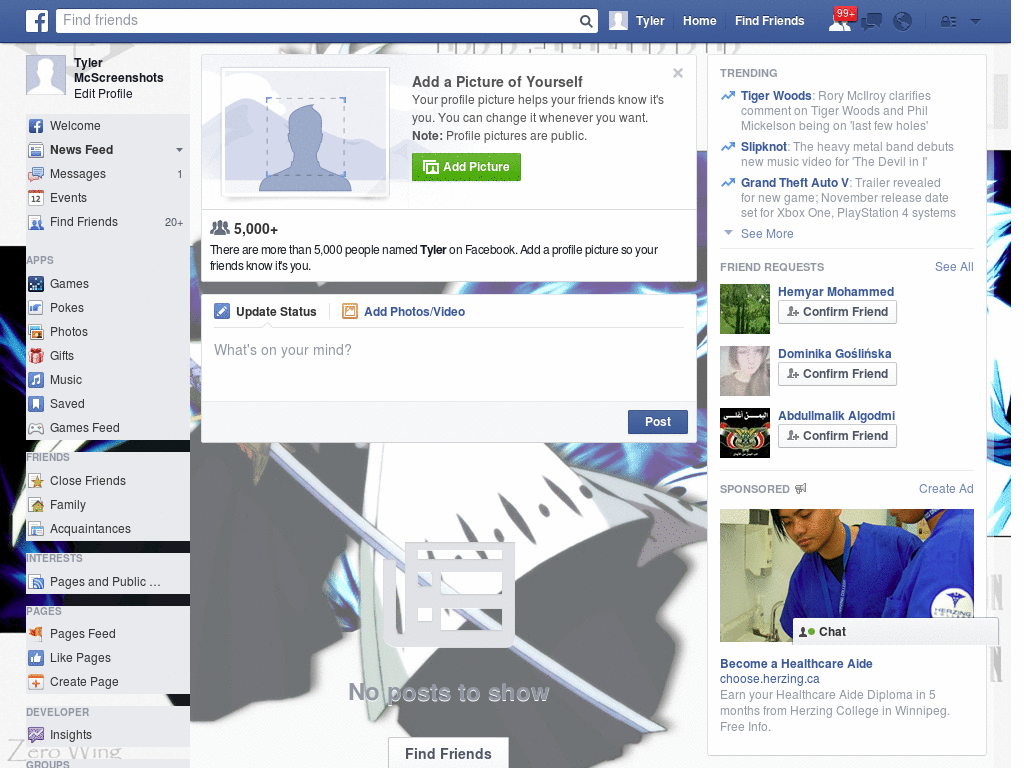1024x768 pixels.
Task: Click the Create Page plus icon
Action: click(x=37, y=682)
